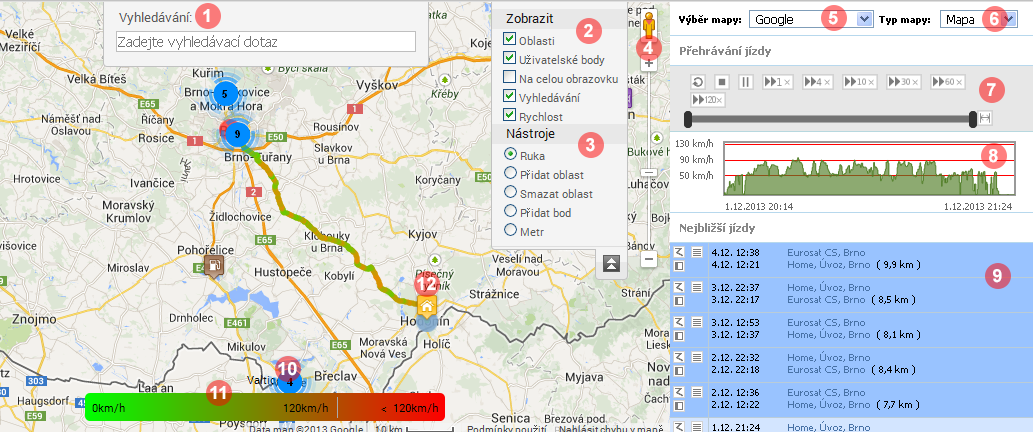Collapse the map options panel with double-arrow icon
The width and height of the screenshot is (1033, 432).
612,263
